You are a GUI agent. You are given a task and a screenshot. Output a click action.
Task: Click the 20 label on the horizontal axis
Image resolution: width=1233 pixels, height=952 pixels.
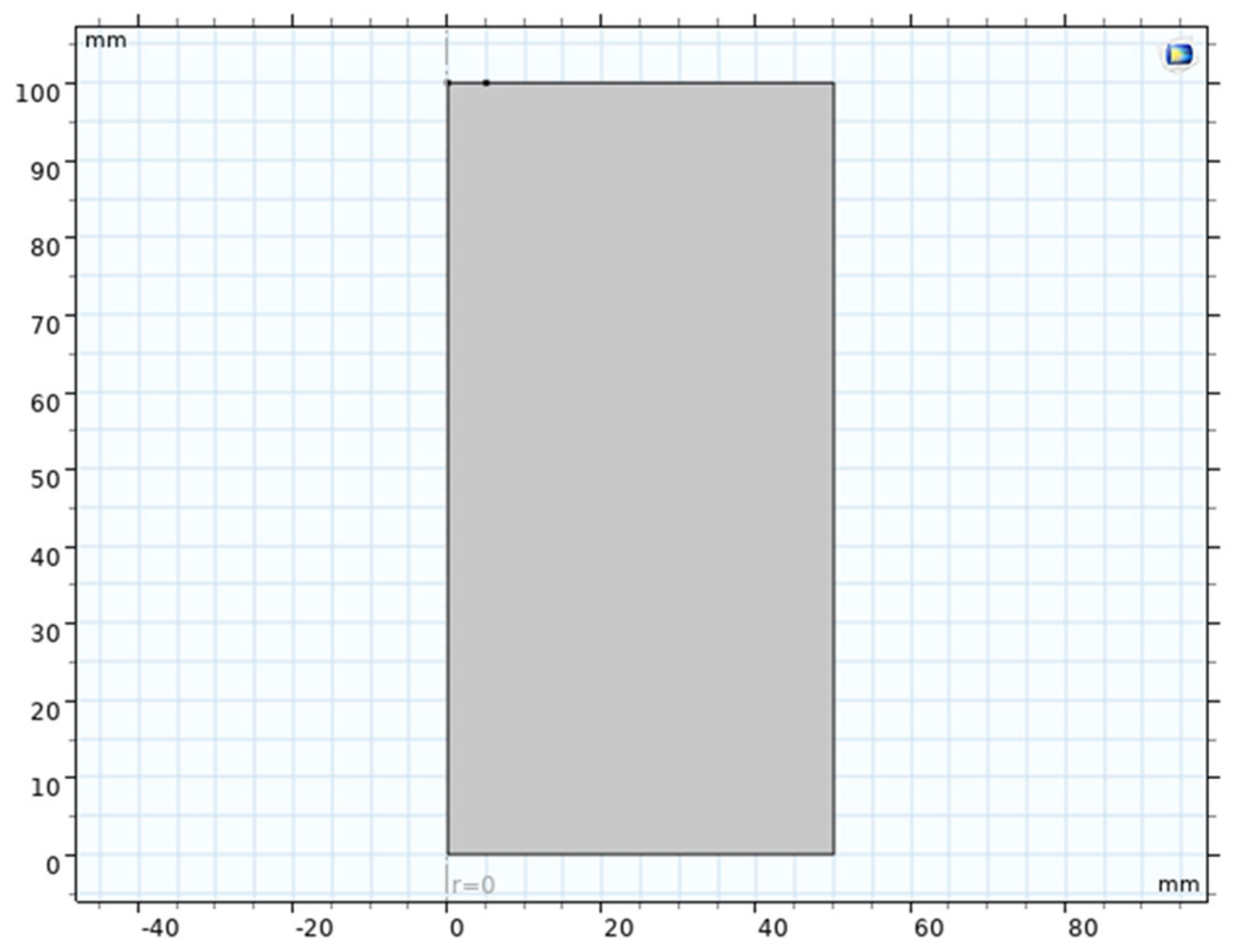point(618,927)
